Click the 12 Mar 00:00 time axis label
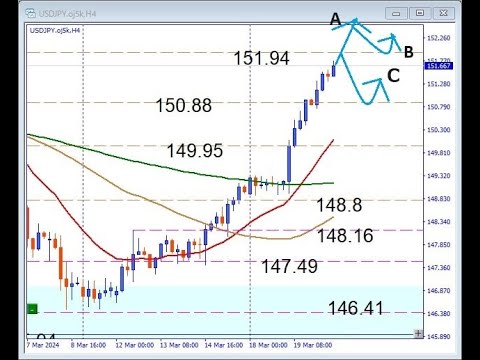Screen dimensions: 480x360 (135, 345)
